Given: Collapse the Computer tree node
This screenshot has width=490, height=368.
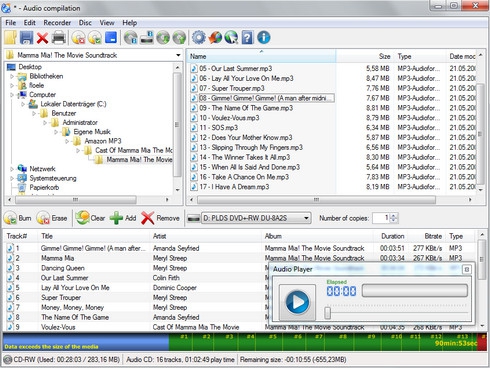Looking at the screenshot, I should pyautogui.click(x=12, y=95).
